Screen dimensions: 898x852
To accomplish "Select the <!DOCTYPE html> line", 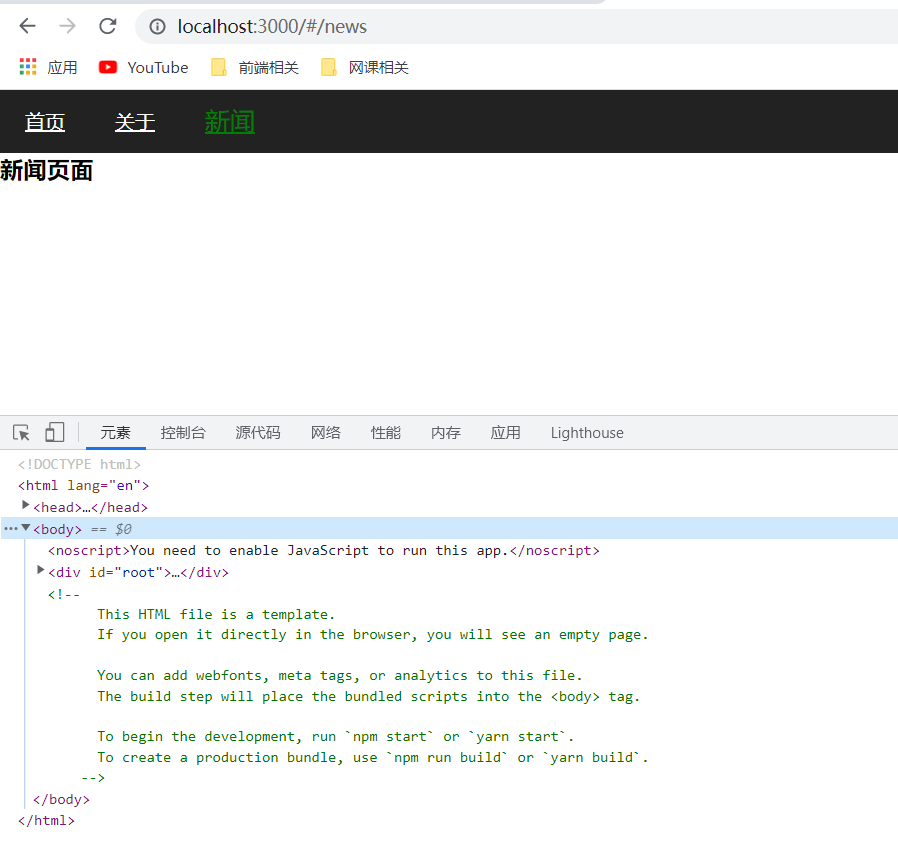I will [79, 464].
